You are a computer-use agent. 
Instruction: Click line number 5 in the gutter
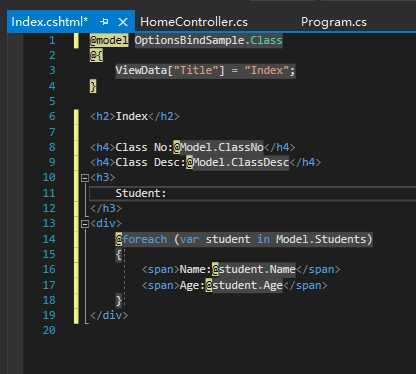(52, 101)
